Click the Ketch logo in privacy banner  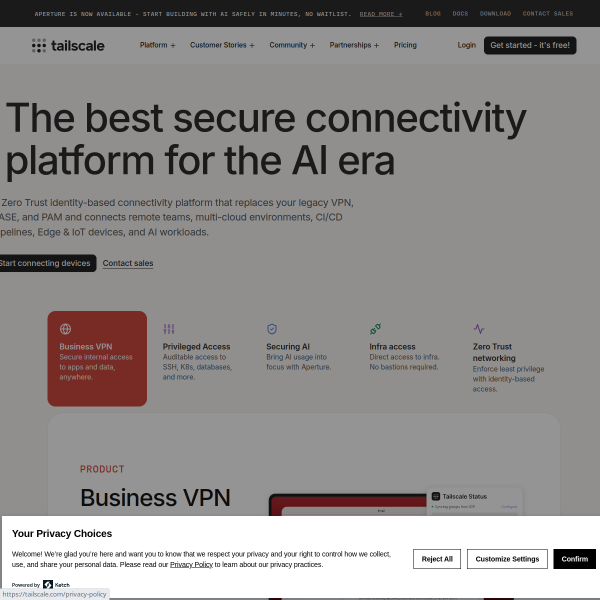pos(48,584)
